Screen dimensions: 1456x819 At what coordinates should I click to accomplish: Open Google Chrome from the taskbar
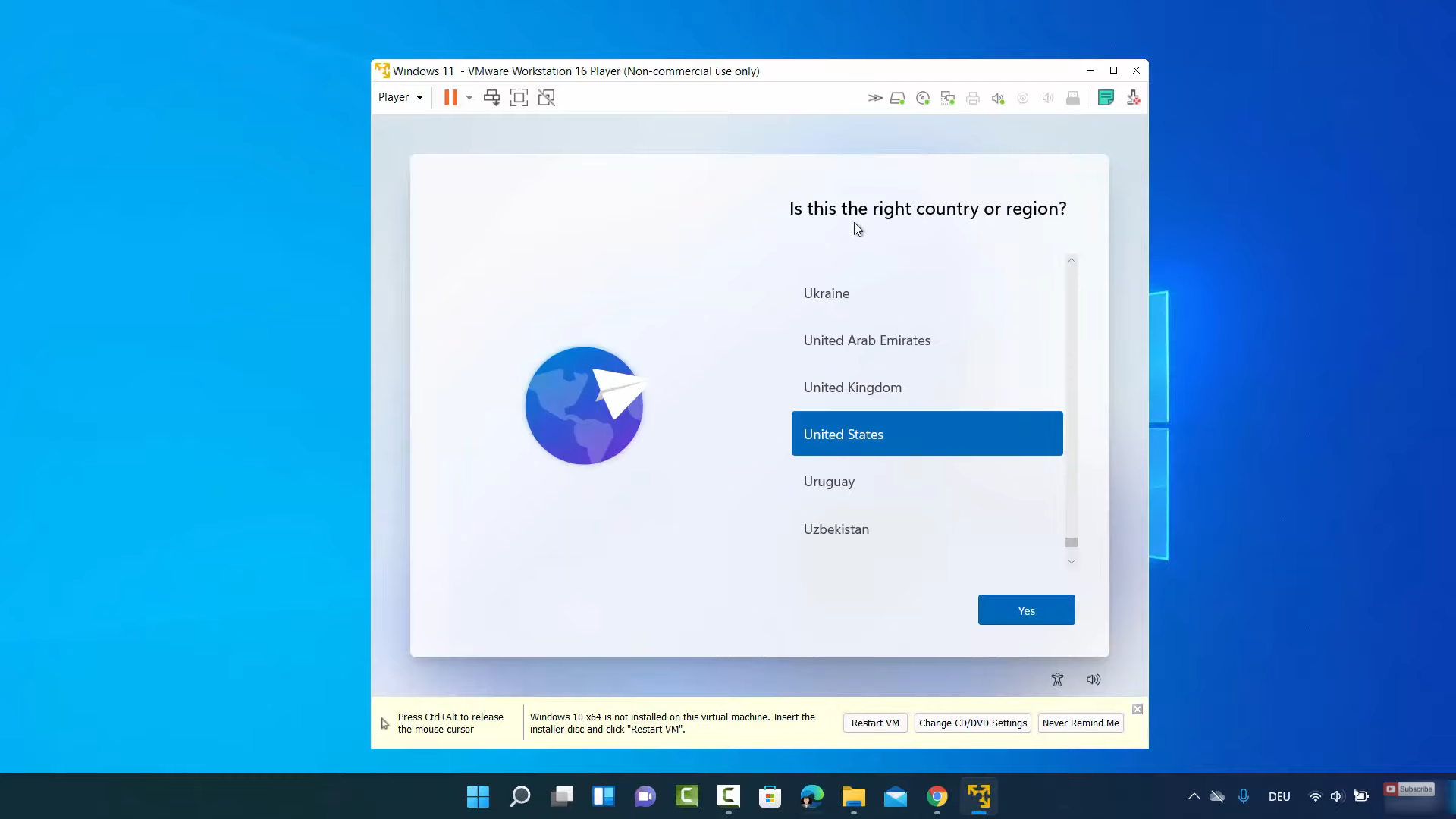tap(937, 796)
